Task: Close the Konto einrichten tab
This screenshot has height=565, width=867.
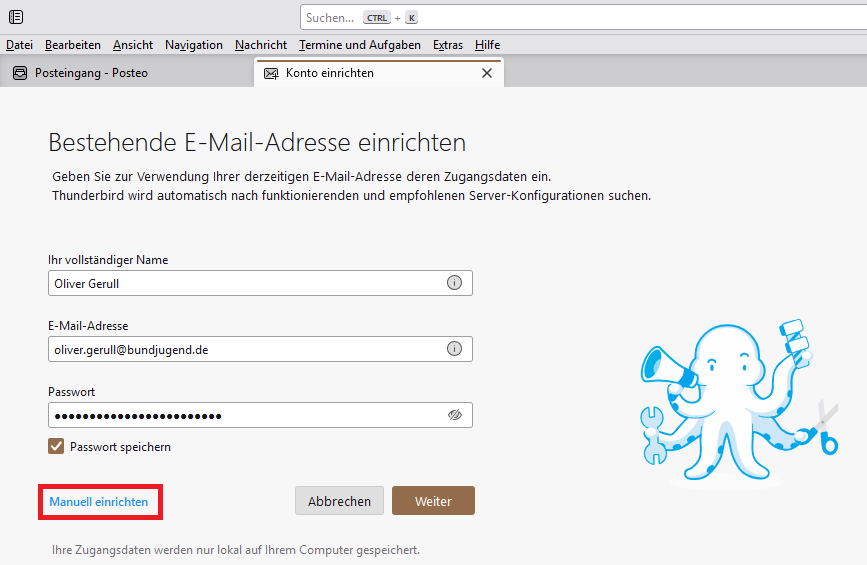Action: (487, 73)
